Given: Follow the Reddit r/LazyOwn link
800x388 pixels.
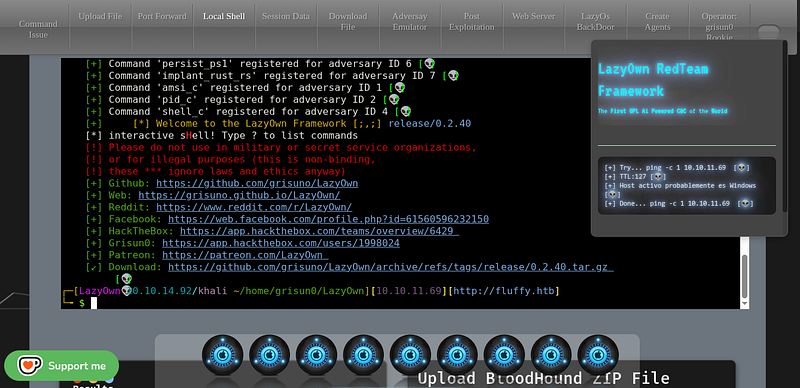Looking at the screenshot, I should pos(254,207).
